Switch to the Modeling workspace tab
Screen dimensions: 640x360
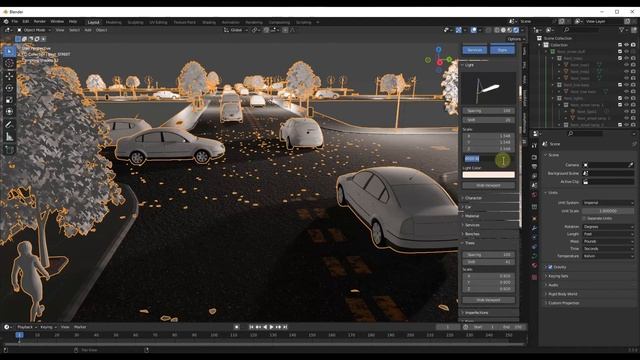113,22
